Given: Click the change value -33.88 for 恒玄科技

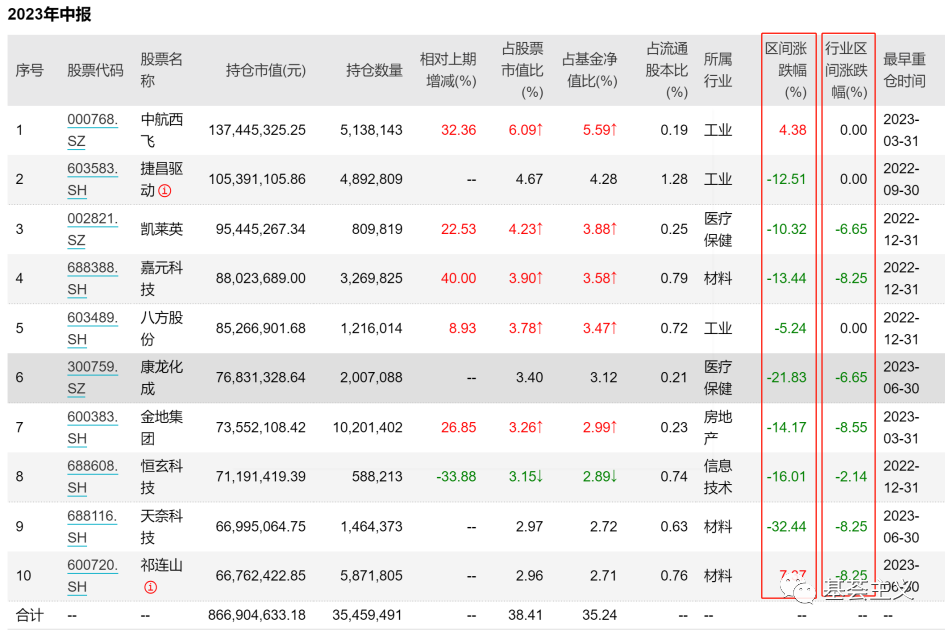Looking at the screenshot, I should click(x=456, y=477).
